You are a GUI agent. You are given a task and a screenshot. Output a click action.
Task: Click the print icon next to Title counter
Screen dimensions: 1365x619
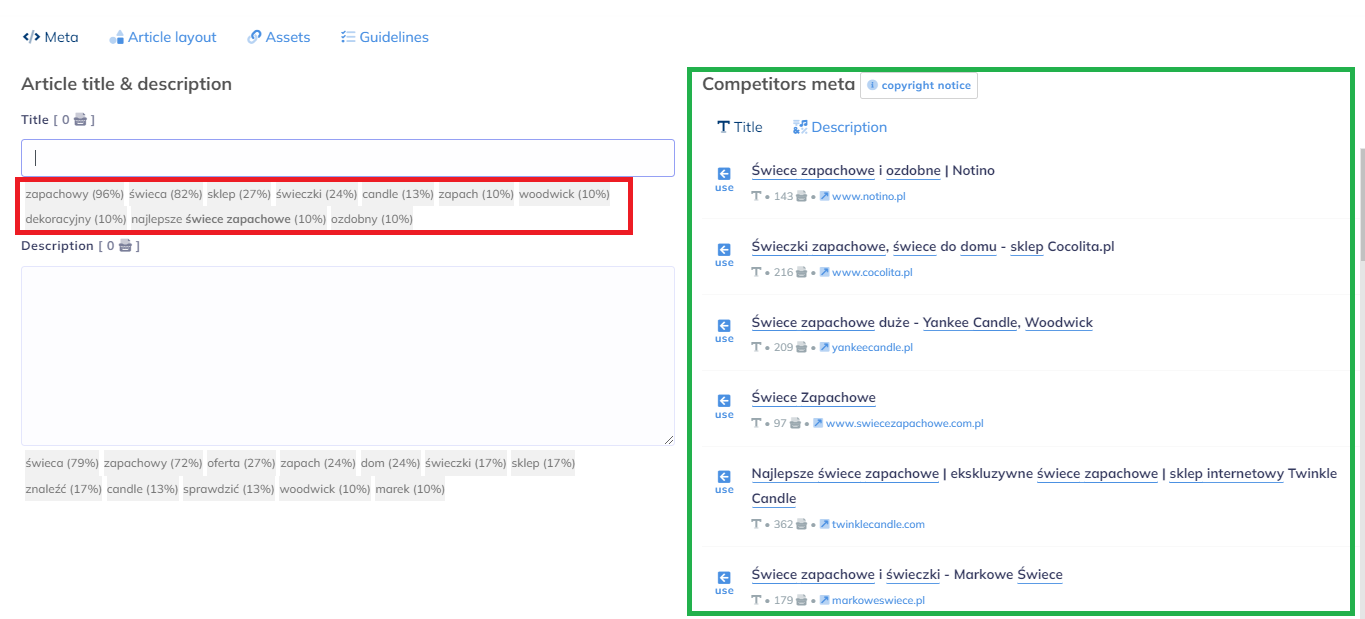point(81,120)
